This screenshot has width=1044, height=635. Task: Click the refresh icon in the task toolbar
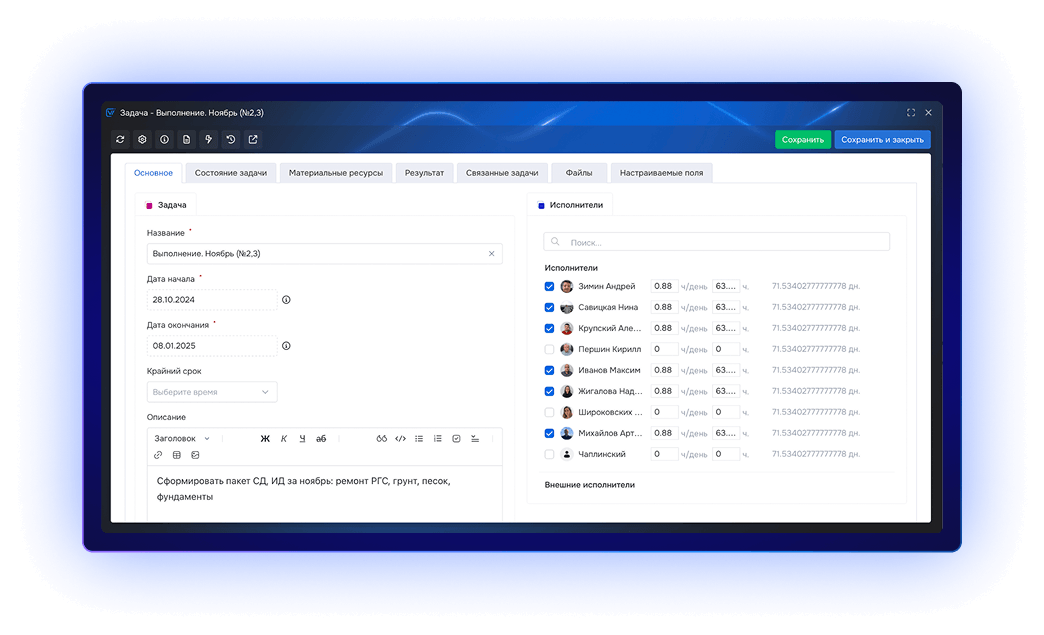click(120, 140)
